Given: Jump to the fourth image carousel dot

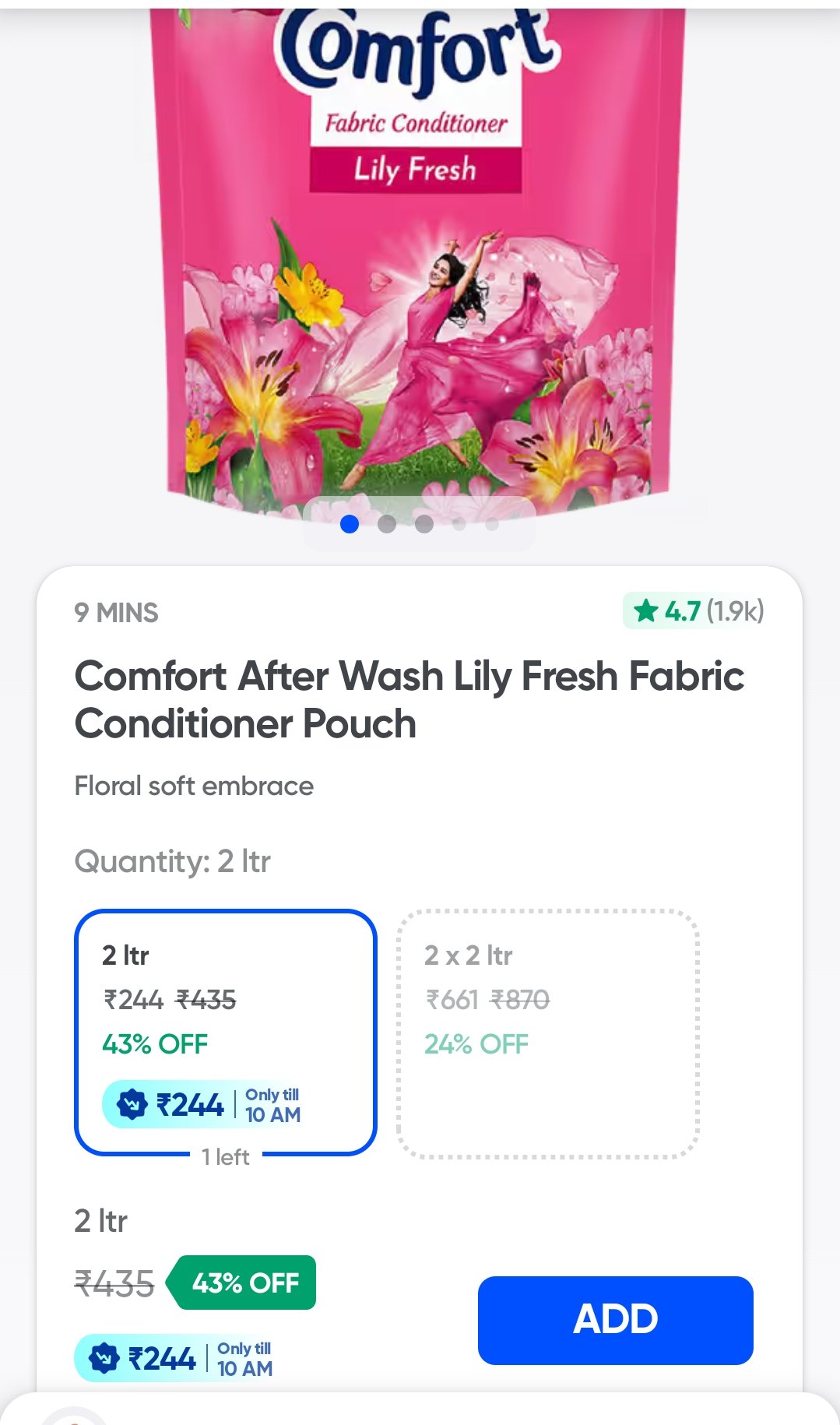Looking at the screenshot, I should (459, 524).
